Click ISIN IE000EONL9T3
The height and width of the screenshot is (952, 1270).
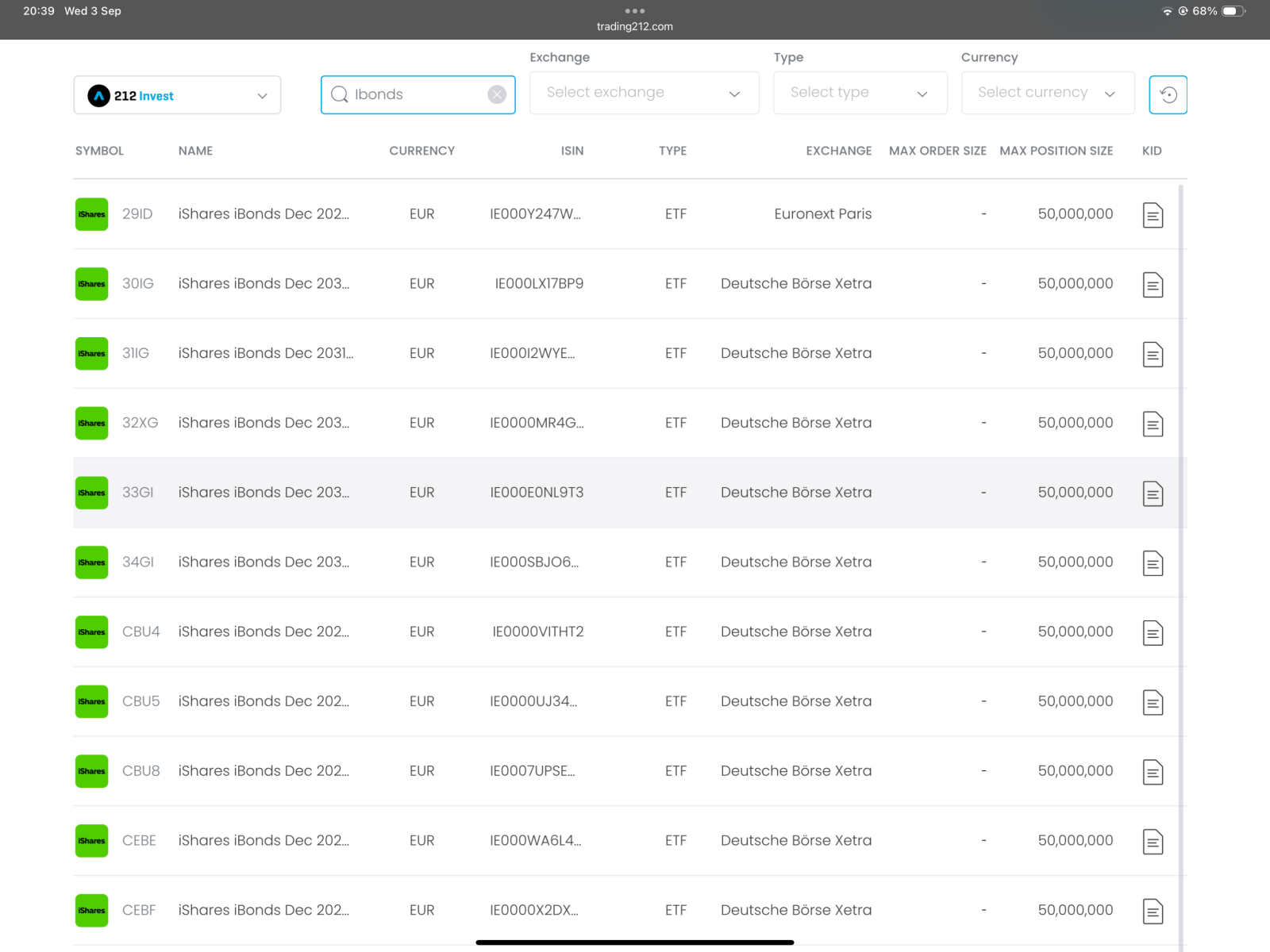(x=537, y=493)
